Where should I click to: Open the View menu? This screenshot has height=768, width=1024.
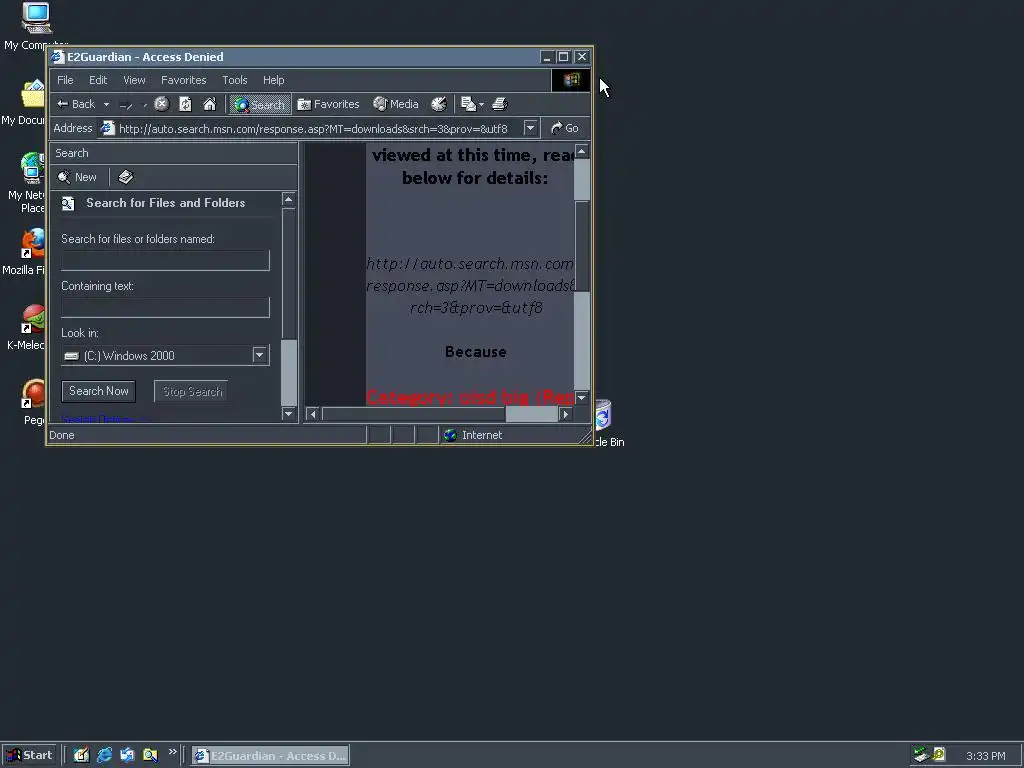(x=134, y=80)
